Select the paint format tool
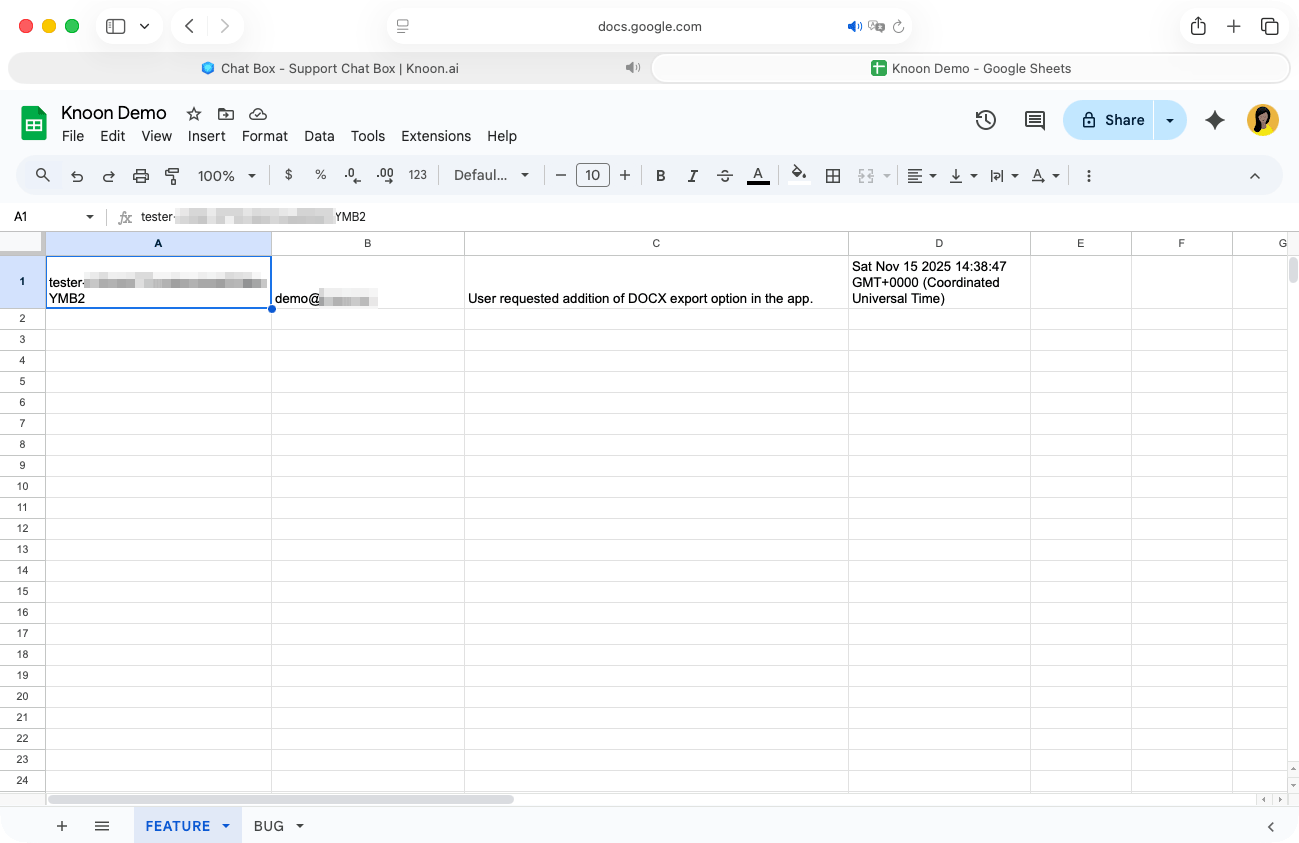The height and width of the screenshot is (843, 1299). point(171,175)
